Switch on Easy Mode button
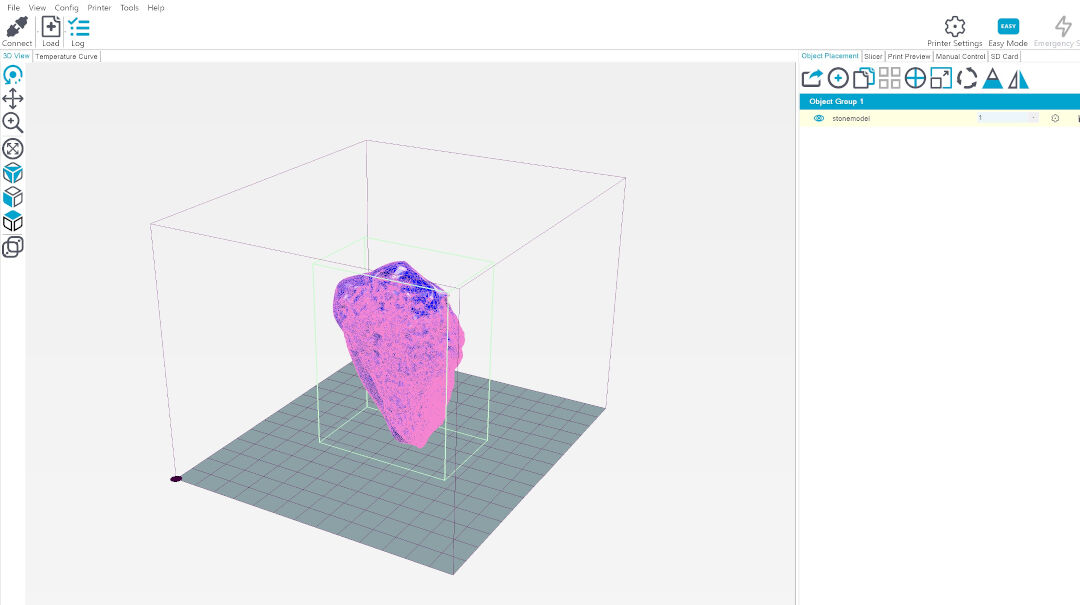Viewport: 1080px width, 605px height. tap(1008, 27)
